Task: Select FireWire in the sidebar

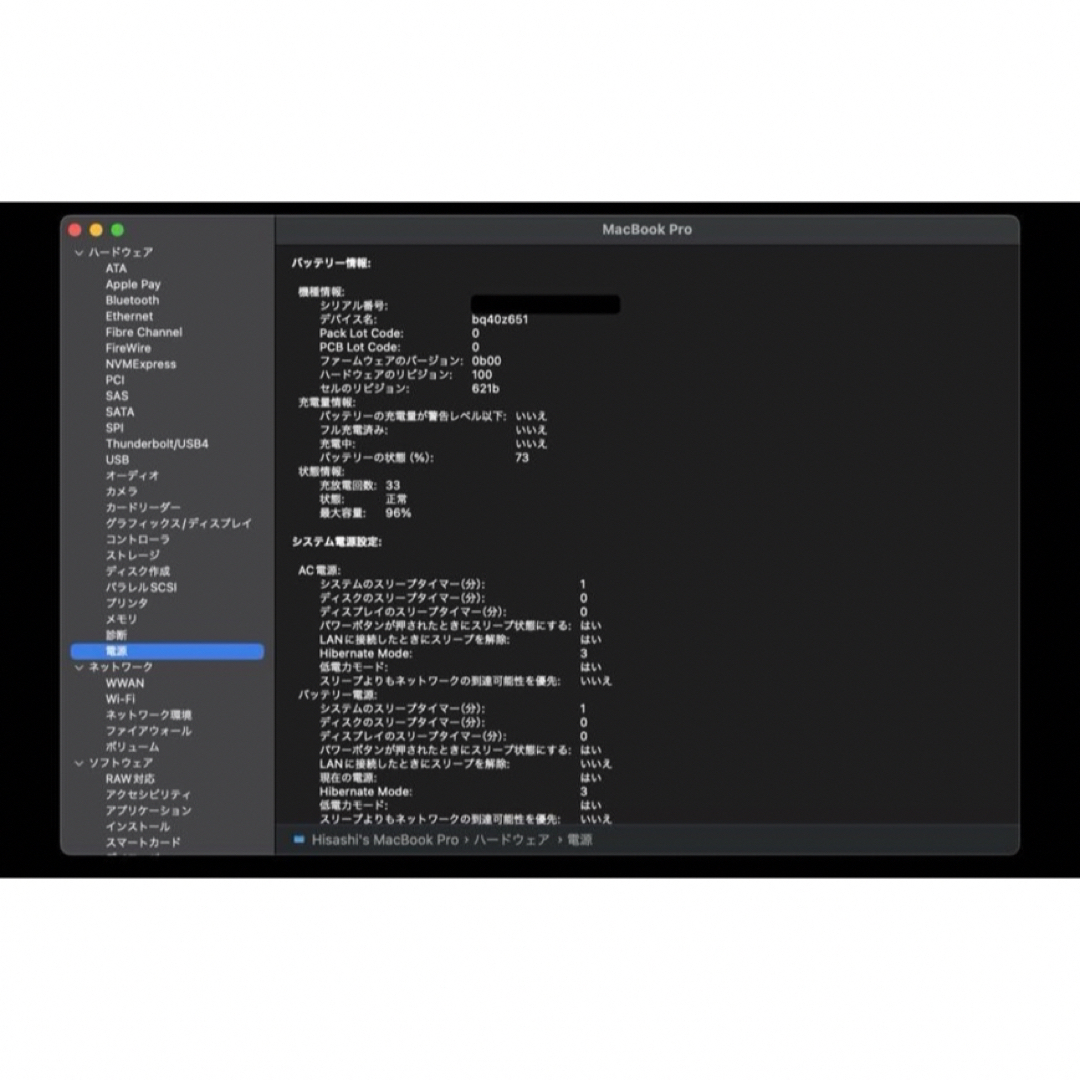Action: pyautogui.click(x=128, y=348)
